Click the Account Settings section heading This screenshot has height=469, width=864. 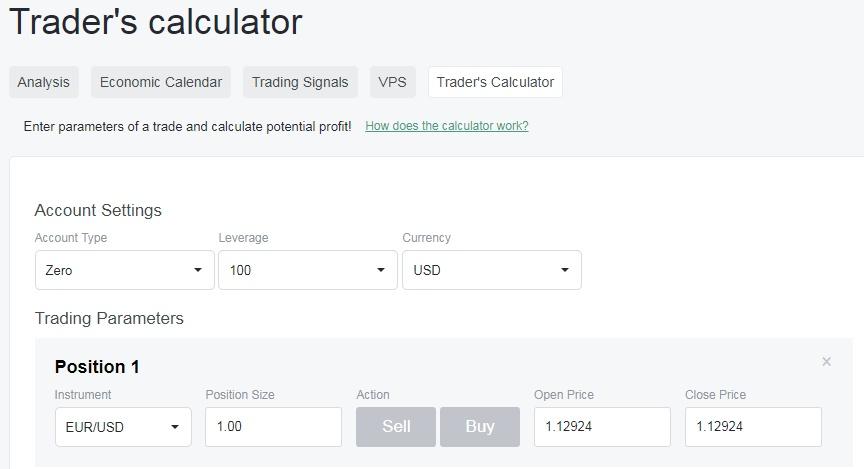click(x=98, y=210)
